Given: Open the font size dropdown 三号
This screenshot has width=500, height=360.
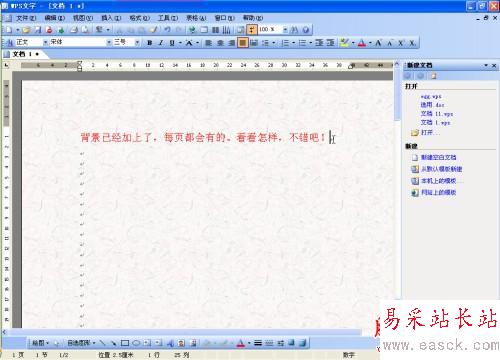Looking at the screenshot, I should (x=137, y=42).
